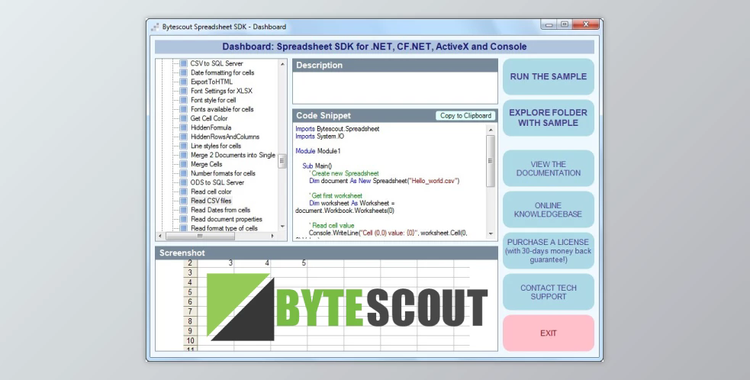
Task: Select Read format type of cells
Action: coord(224,228)
